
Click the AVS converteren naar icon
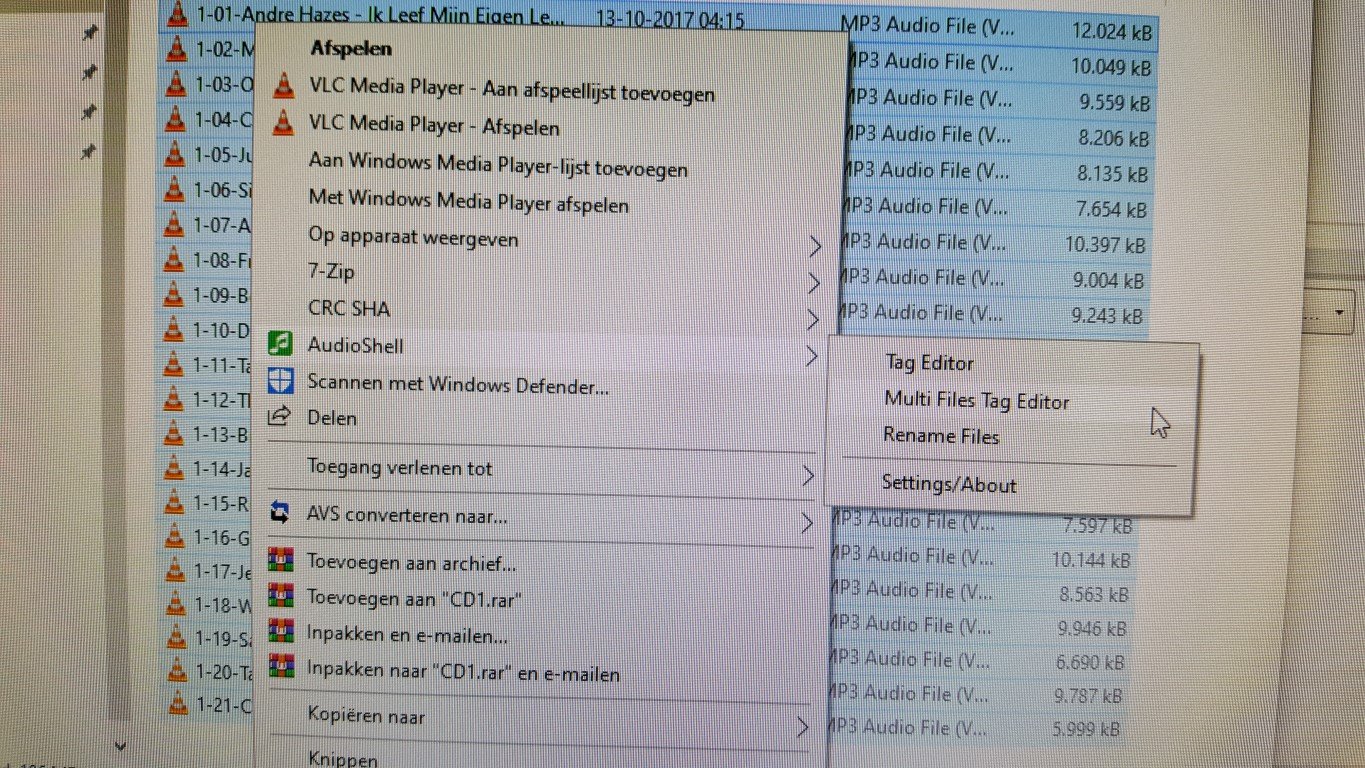(x=282, y=515)
